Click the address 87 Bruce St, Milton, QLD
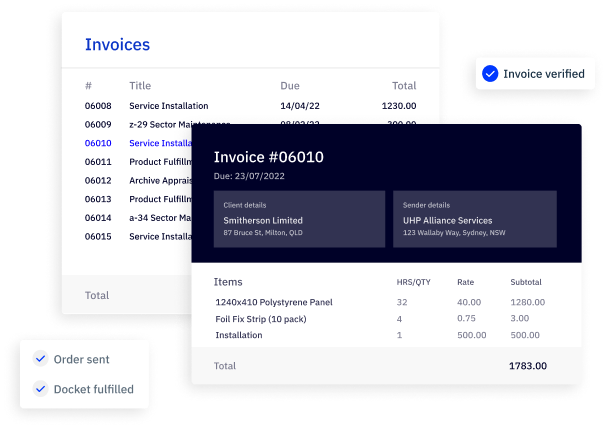This screenshot has height=429, width=608. (x=263, y=233)
